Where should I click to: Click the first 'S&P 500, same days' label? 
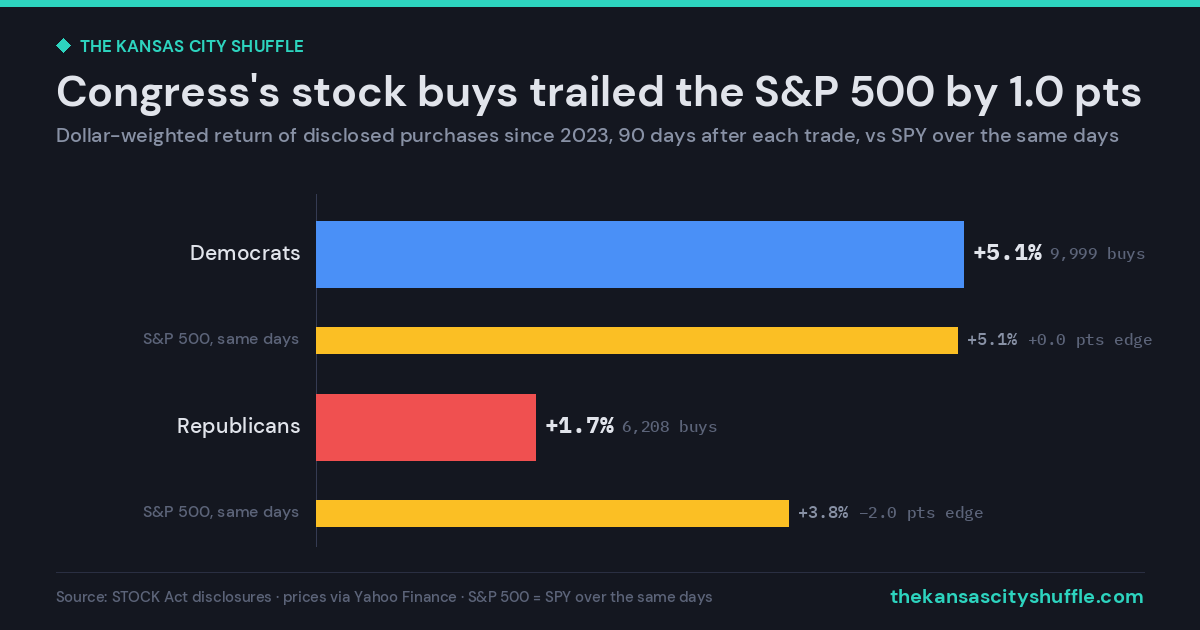coord(221,339)
